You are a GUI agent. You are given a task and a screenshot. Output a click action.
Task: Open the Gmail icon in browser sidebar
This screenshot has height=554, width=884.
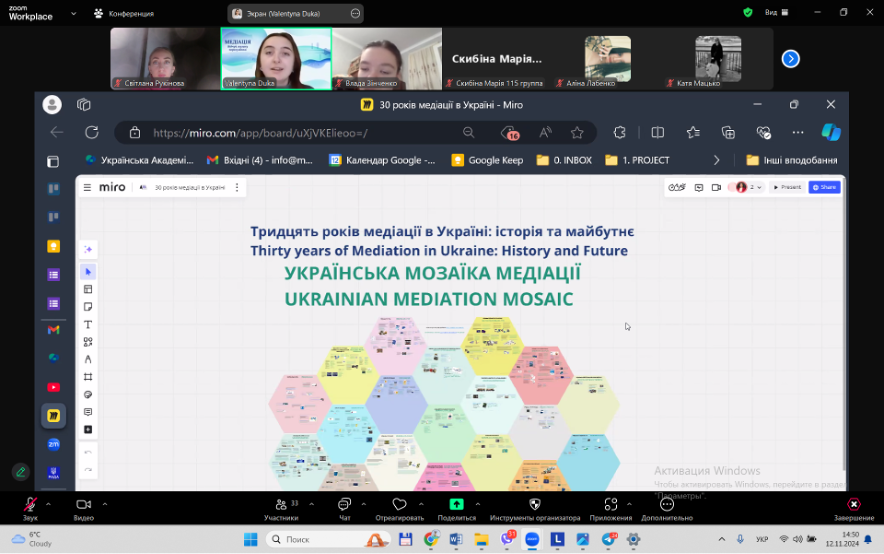(54, 330)
